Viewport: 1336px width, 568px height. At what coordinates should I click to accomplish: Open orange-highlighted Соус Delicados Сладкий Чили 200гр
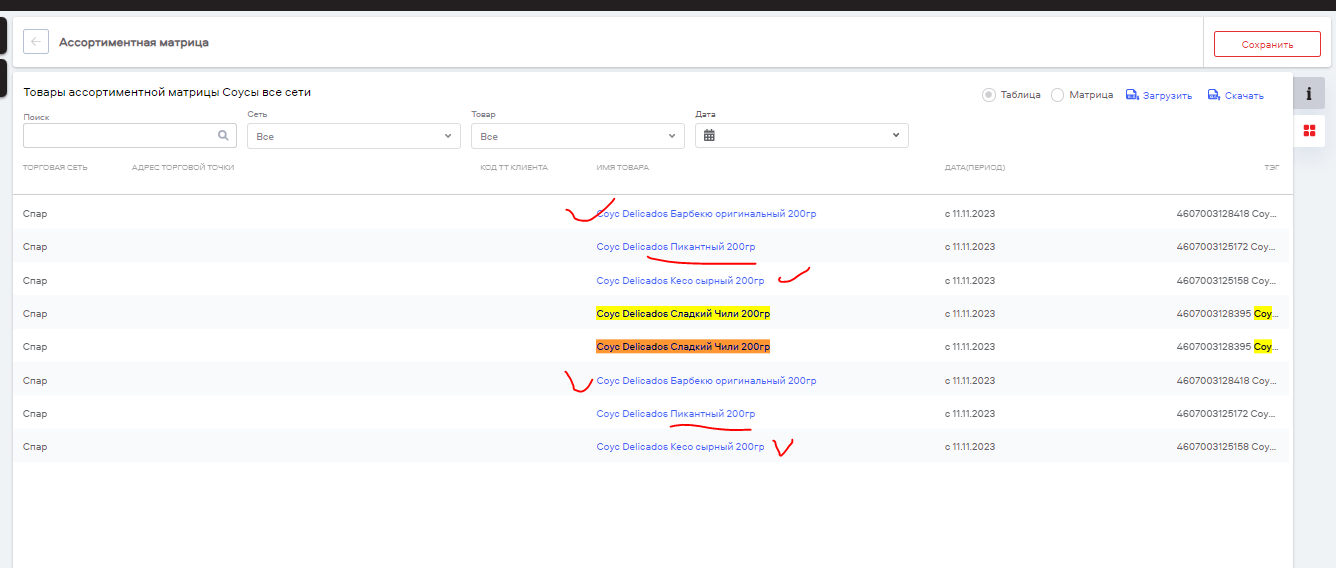coord(683,347)
